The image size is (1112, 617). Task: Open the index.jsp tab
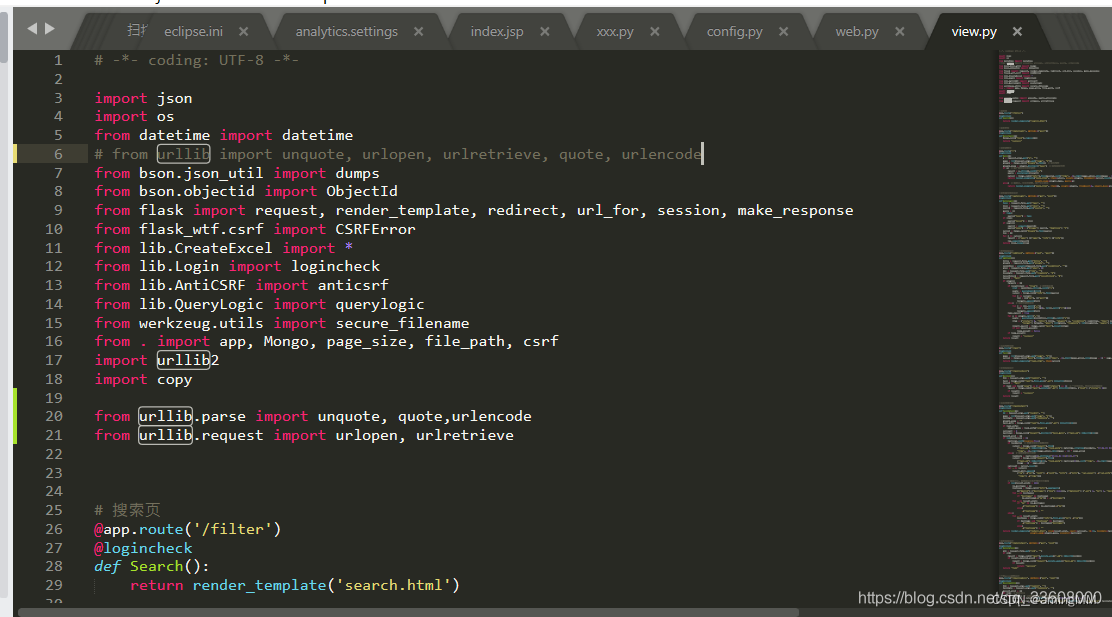coord(496,31)
